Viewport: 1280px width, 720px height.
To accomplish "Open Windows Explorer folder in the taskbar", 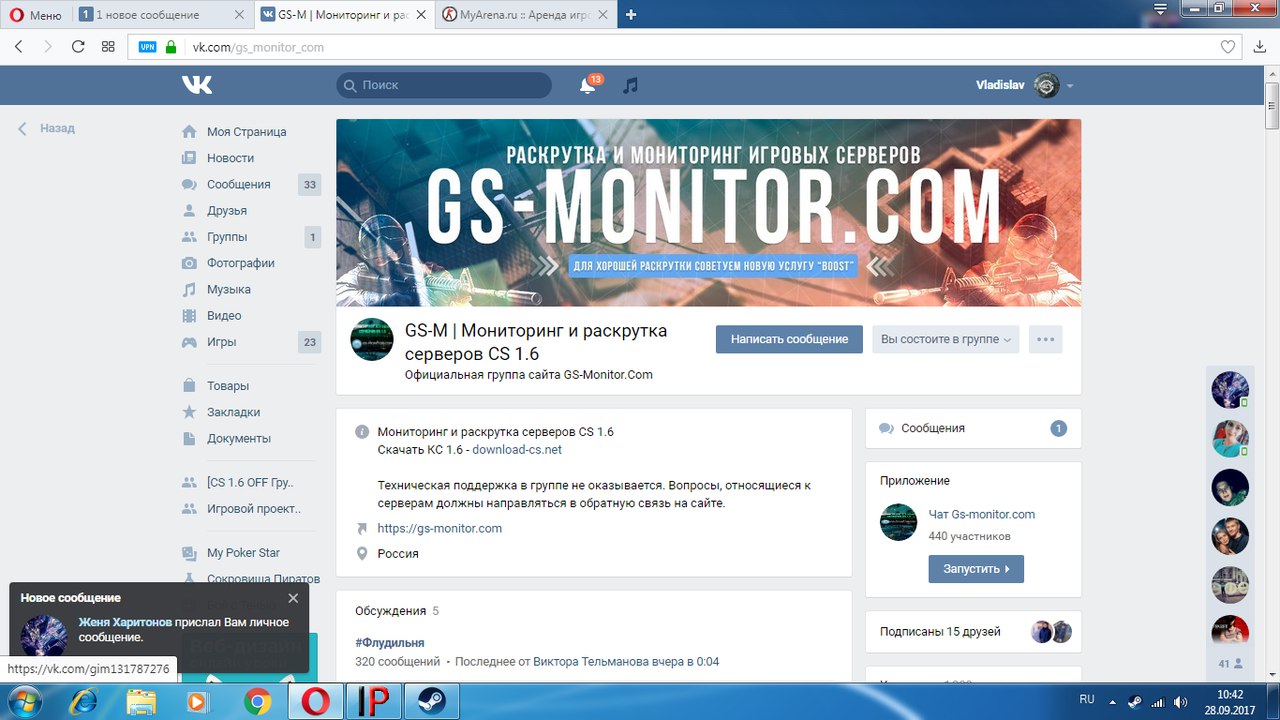I will [141, 702].
